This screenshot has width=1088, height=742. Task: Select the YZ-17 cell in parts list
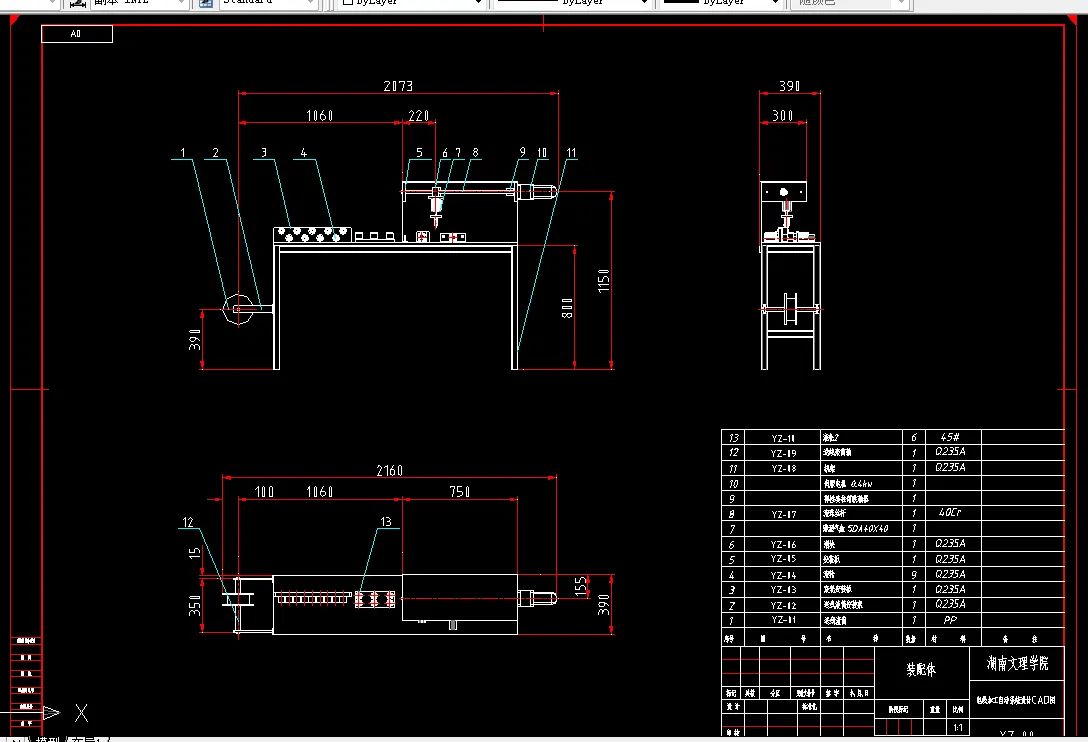coord(783,514)
